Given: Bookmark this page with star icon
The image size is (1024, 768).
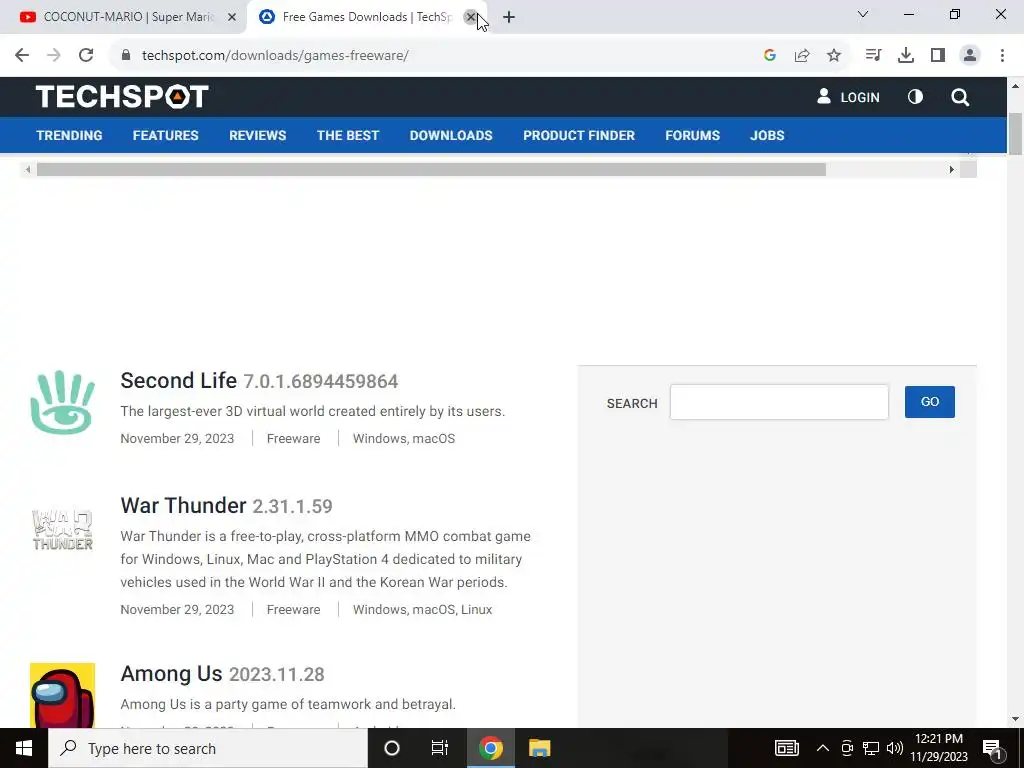Looking at the screenshot, I should 834,56.
